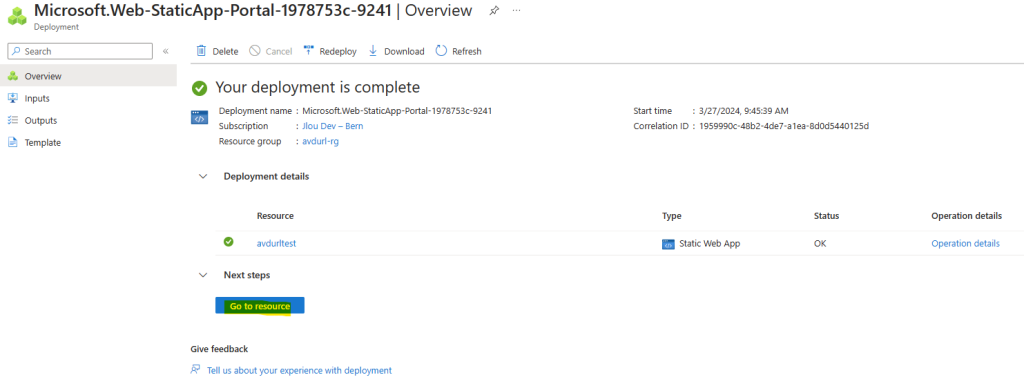Screen dimensions: 1024x386
Task: Click the Download arrow icon
Action: [x=373, y=51]
